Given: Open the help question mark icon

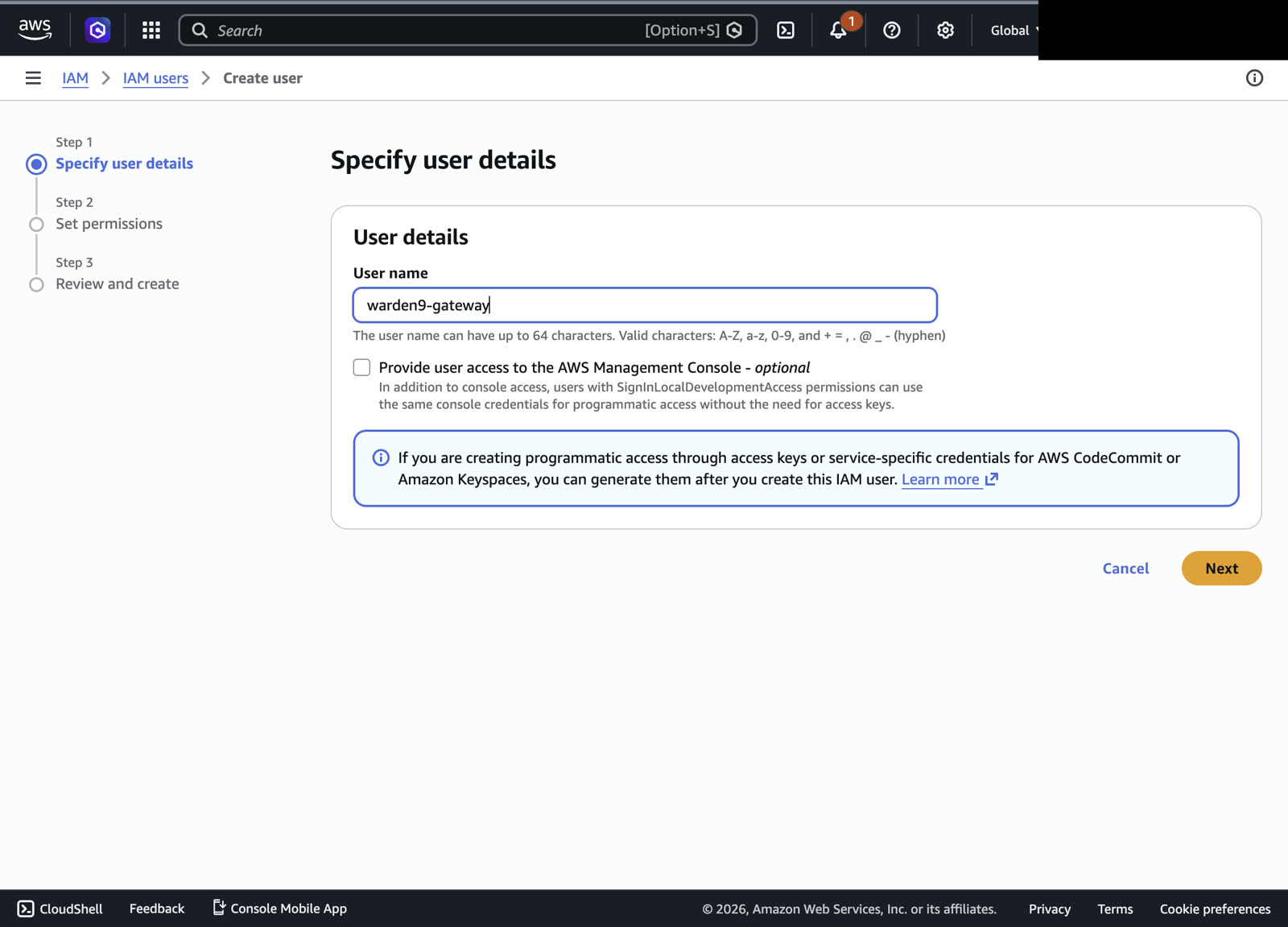Looking at the screenshot, I should tap(892, 30).
